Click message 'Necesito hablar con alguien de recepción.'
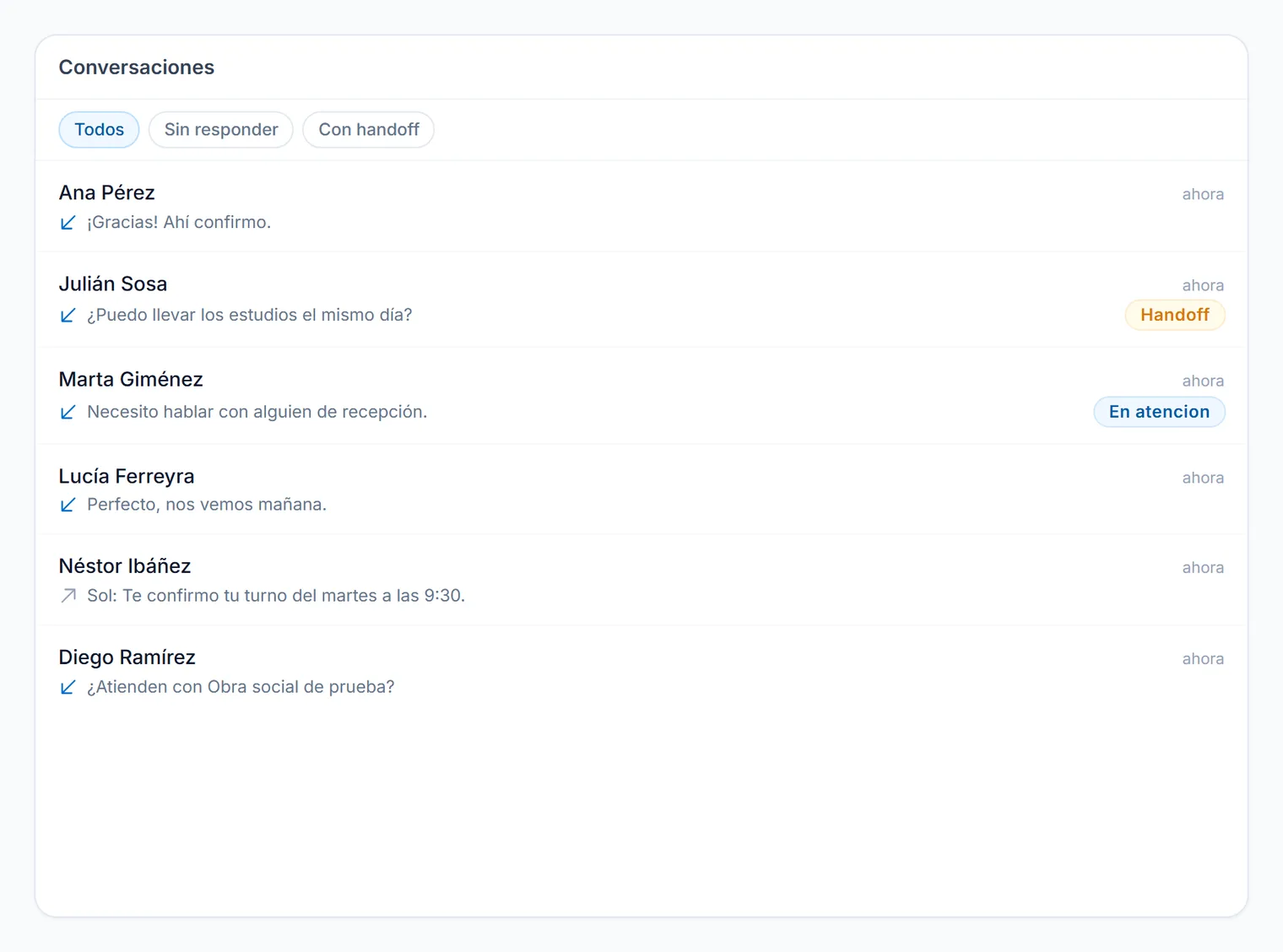 (257, 412)
